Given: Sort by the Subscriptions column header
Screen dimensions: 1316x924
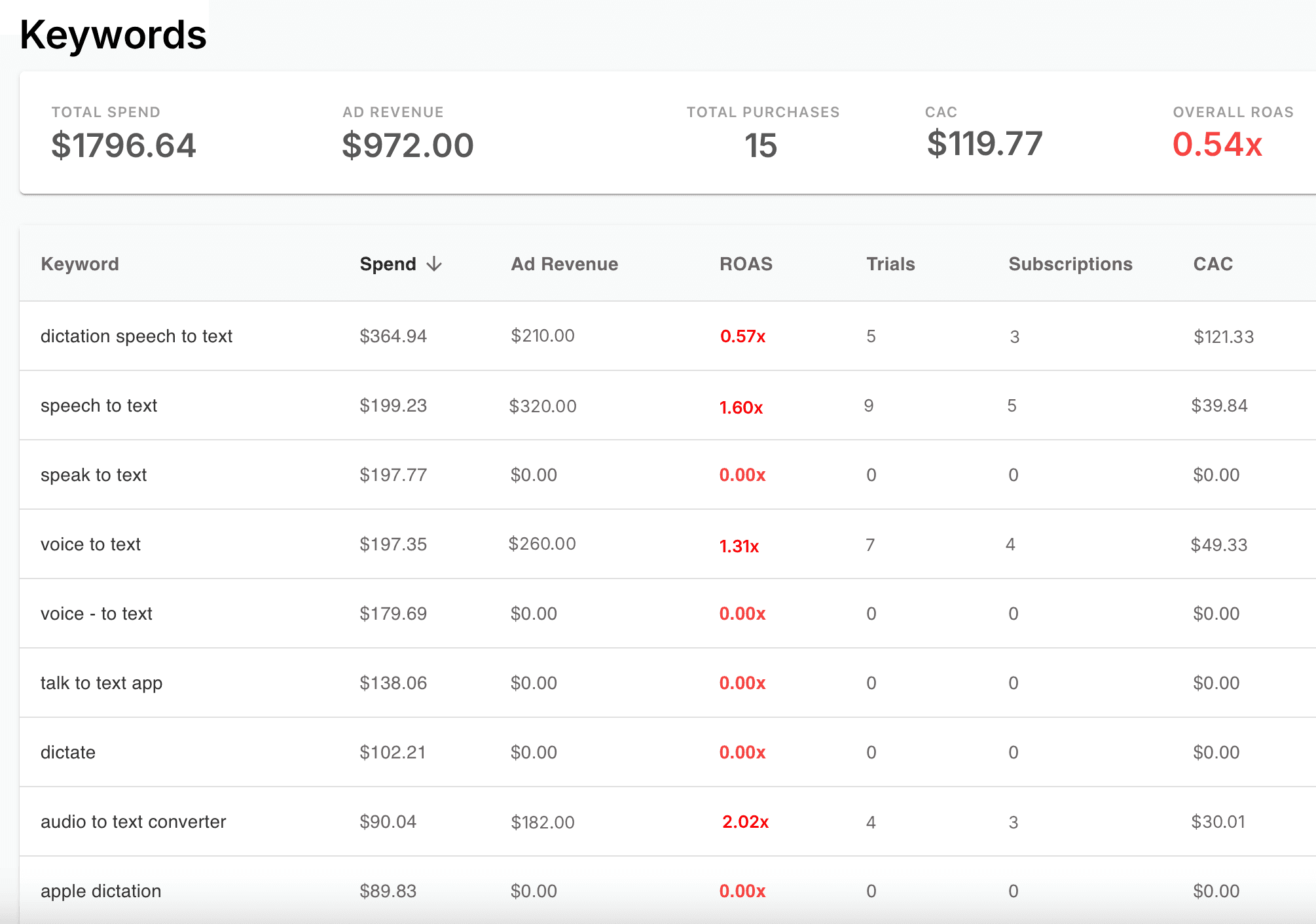Looking at the screenshot, I should pos(1070,264).
